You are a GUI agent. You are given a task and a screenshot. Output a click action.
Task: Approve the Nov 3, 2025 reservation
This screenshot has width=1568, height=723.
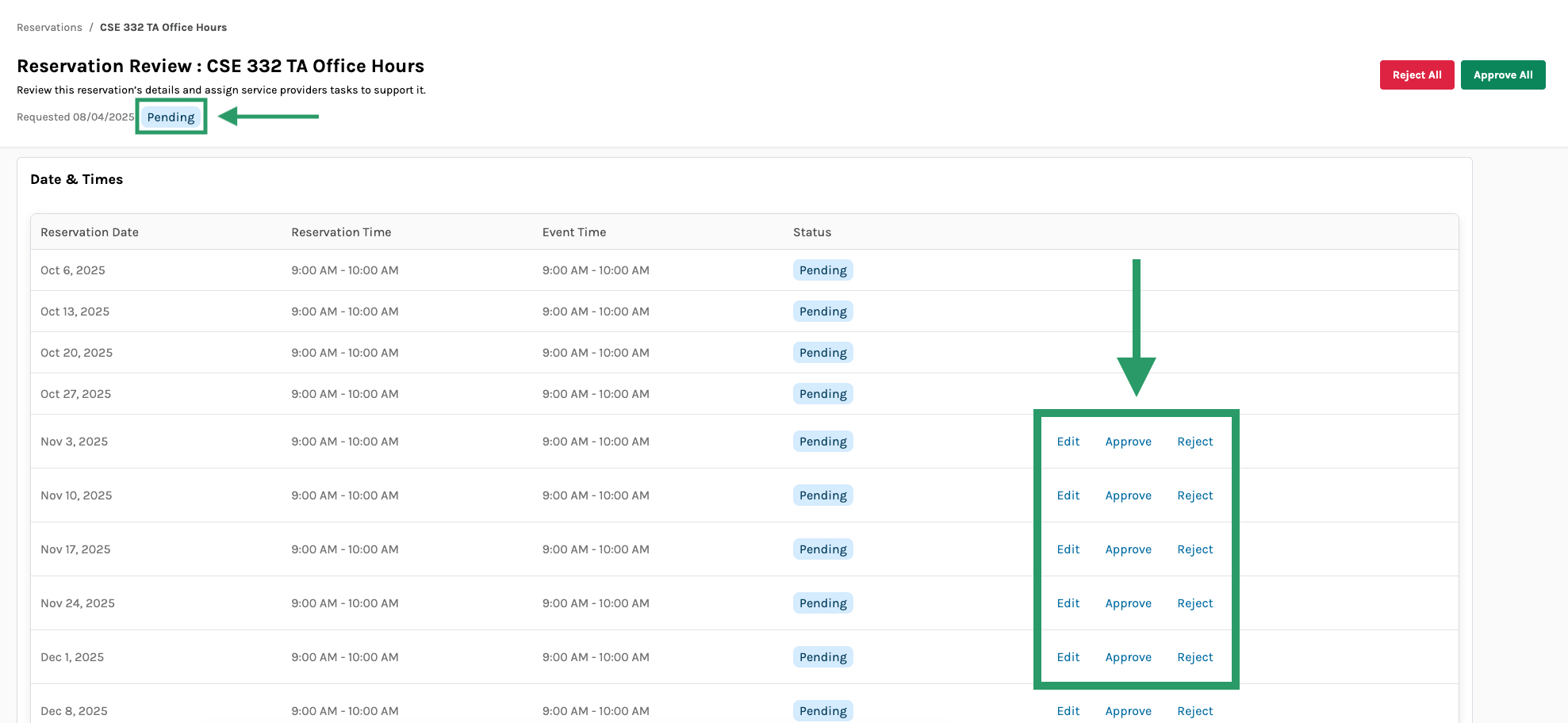(1128, 442)
